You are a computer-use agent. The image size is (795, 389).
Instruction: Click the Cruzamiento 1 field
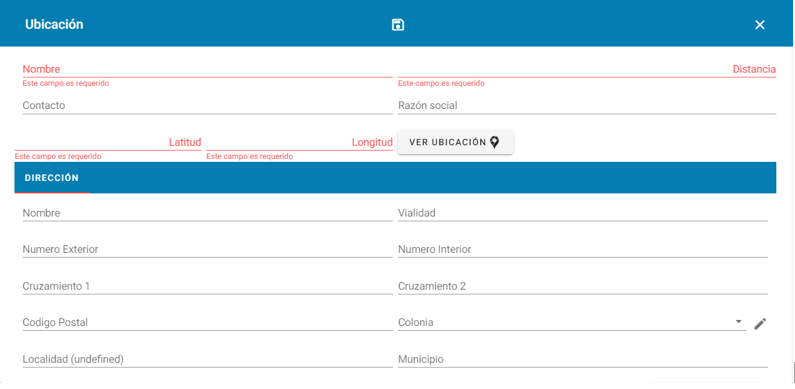pyautogui.click(x=207, y=286)
